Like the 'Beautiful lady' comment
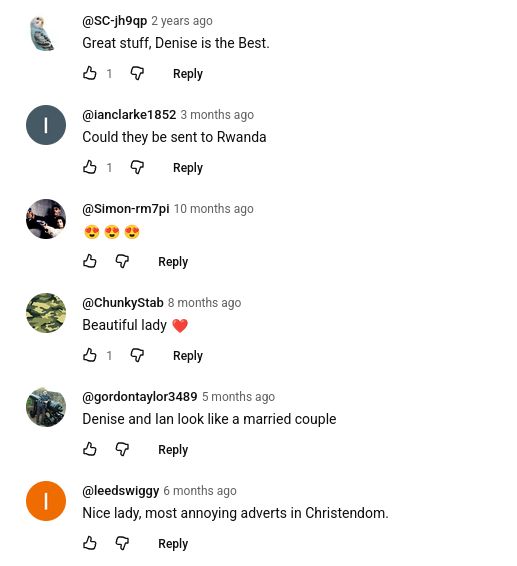The height and width of the screenshot is (566, 517). click(x=90, y=356)
